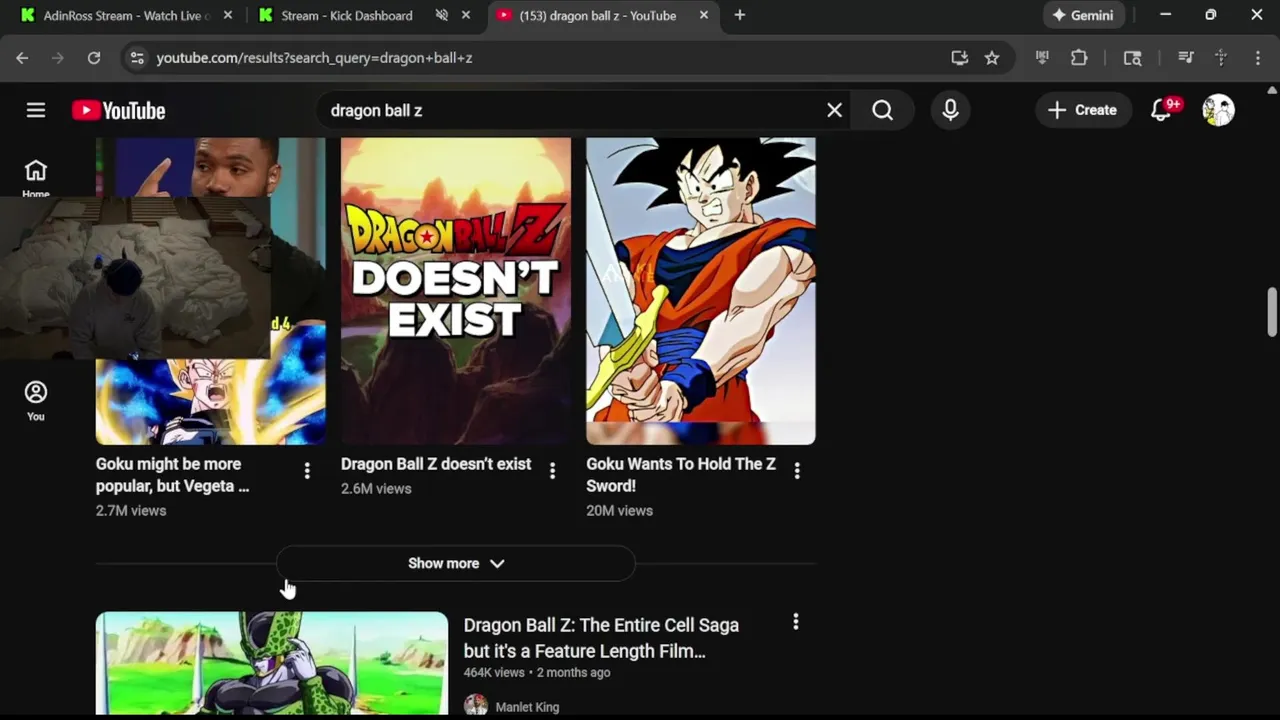1280x720 pixels.
Task: Open options for 'Dragon Ball Z doesn't exist'
Action: point(552,470)
